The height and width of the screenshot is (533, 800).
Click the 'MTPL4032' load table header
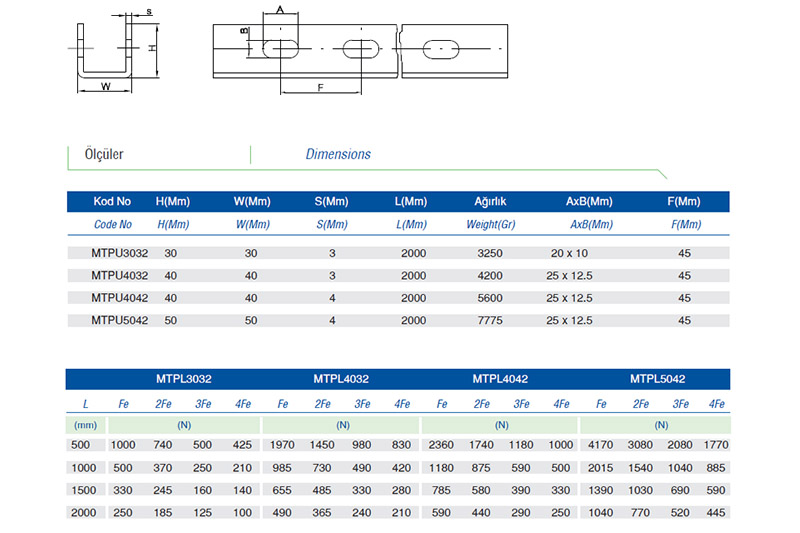(341, 379)
